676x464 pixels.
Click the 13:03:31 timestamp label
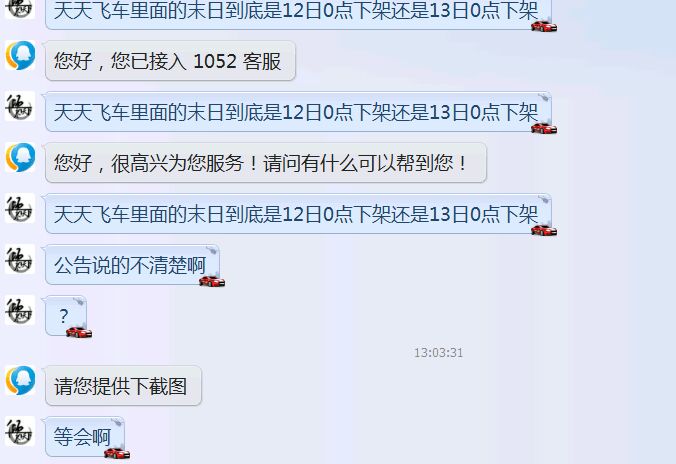438,353
